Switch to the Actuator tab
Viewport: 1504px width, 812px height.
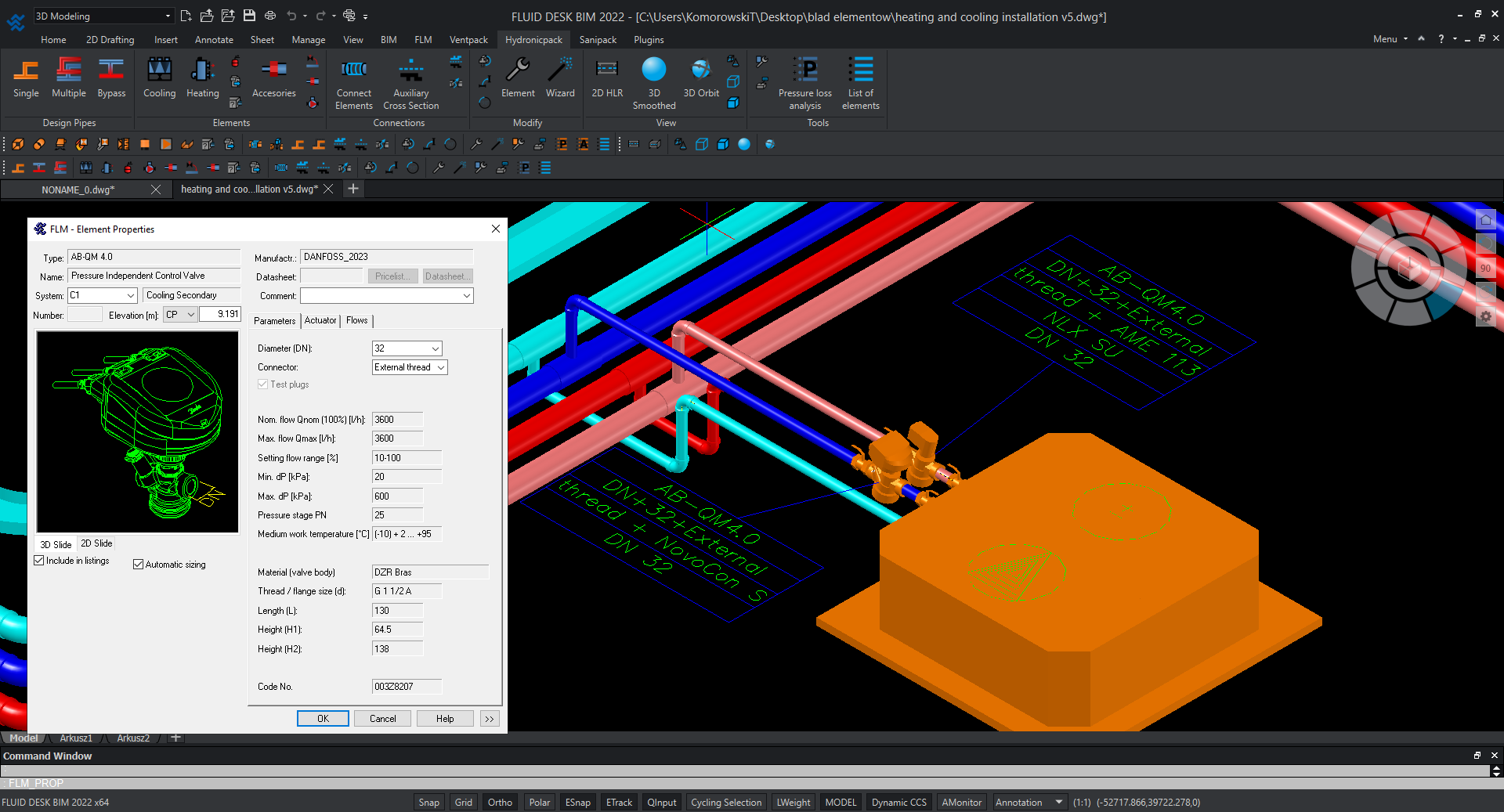click(x=320, y=320)
